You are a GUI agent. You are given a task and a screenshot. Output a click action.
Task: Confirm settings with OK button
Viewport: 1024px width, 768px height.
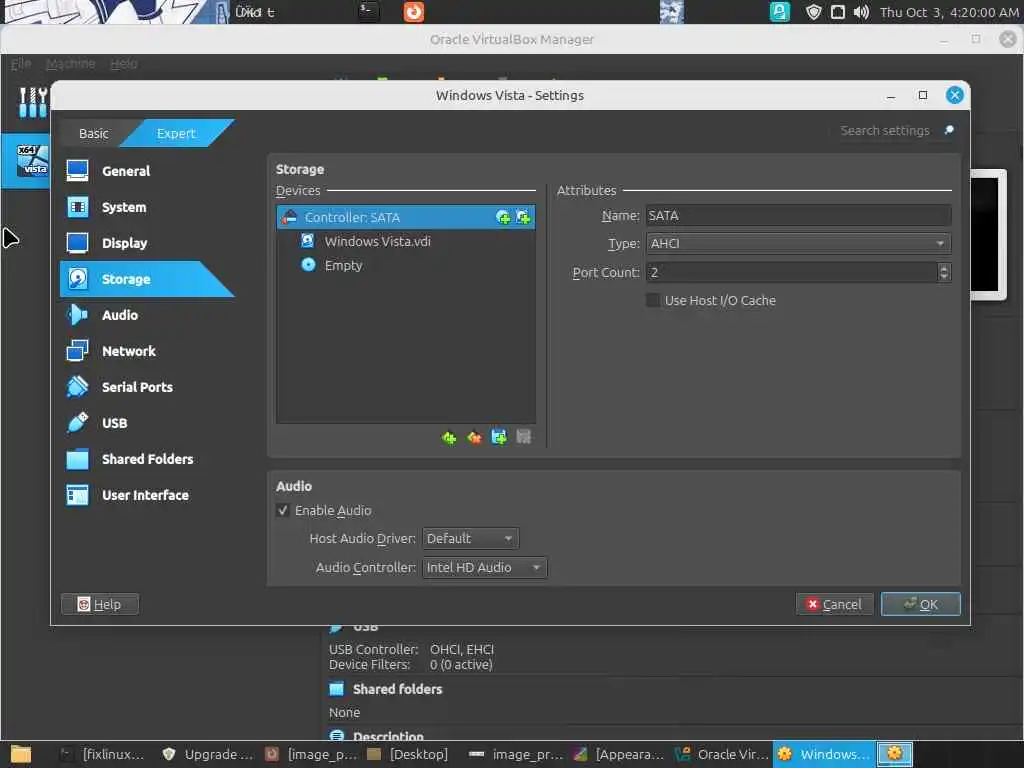(x=920, y=604)
